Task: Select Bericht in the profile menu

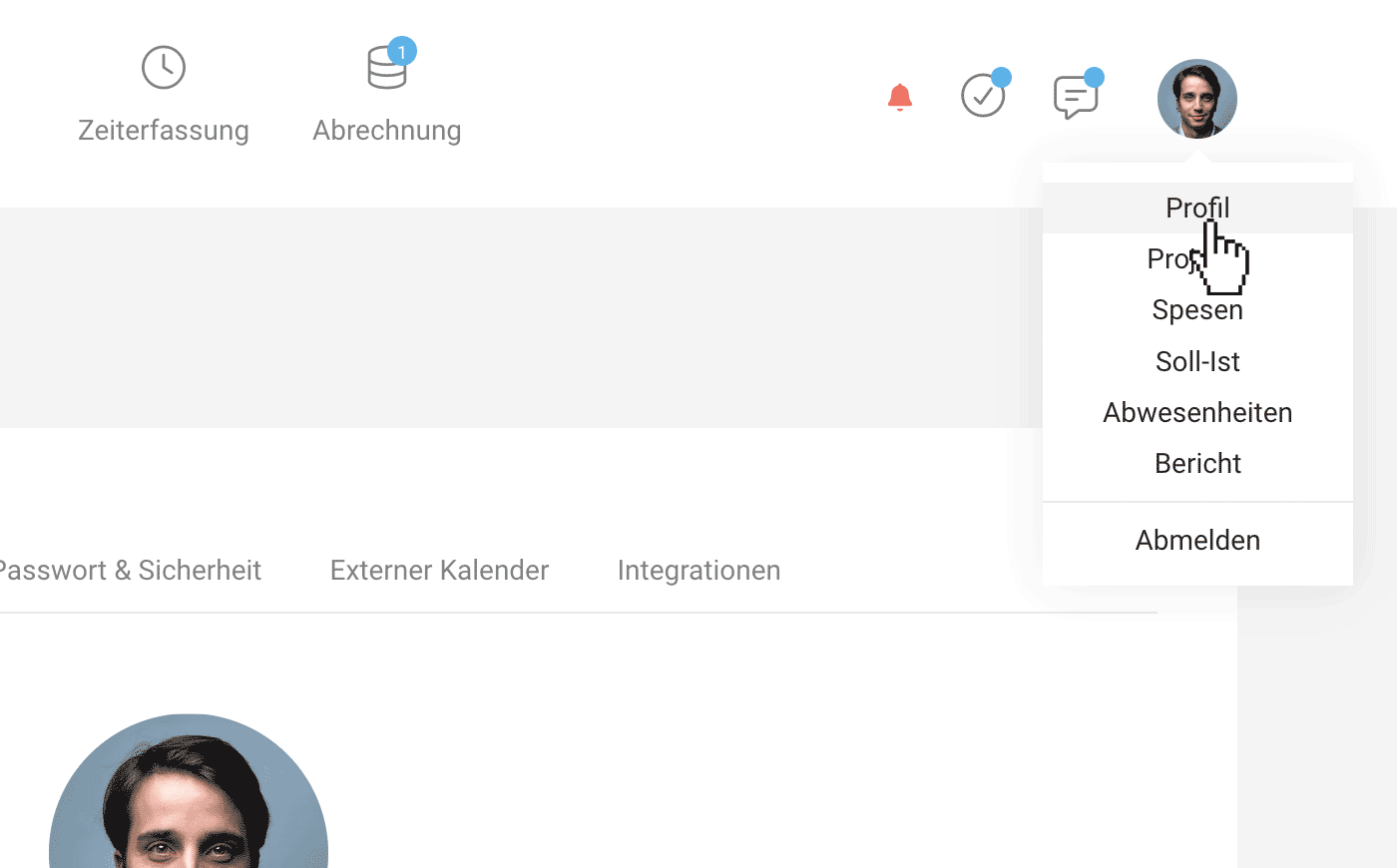Action: pyautogui.click(x=1197, y=463)
